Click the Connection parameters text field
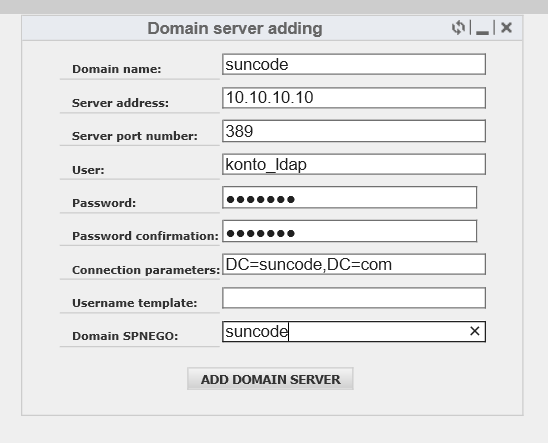 (x=354, y=264)
